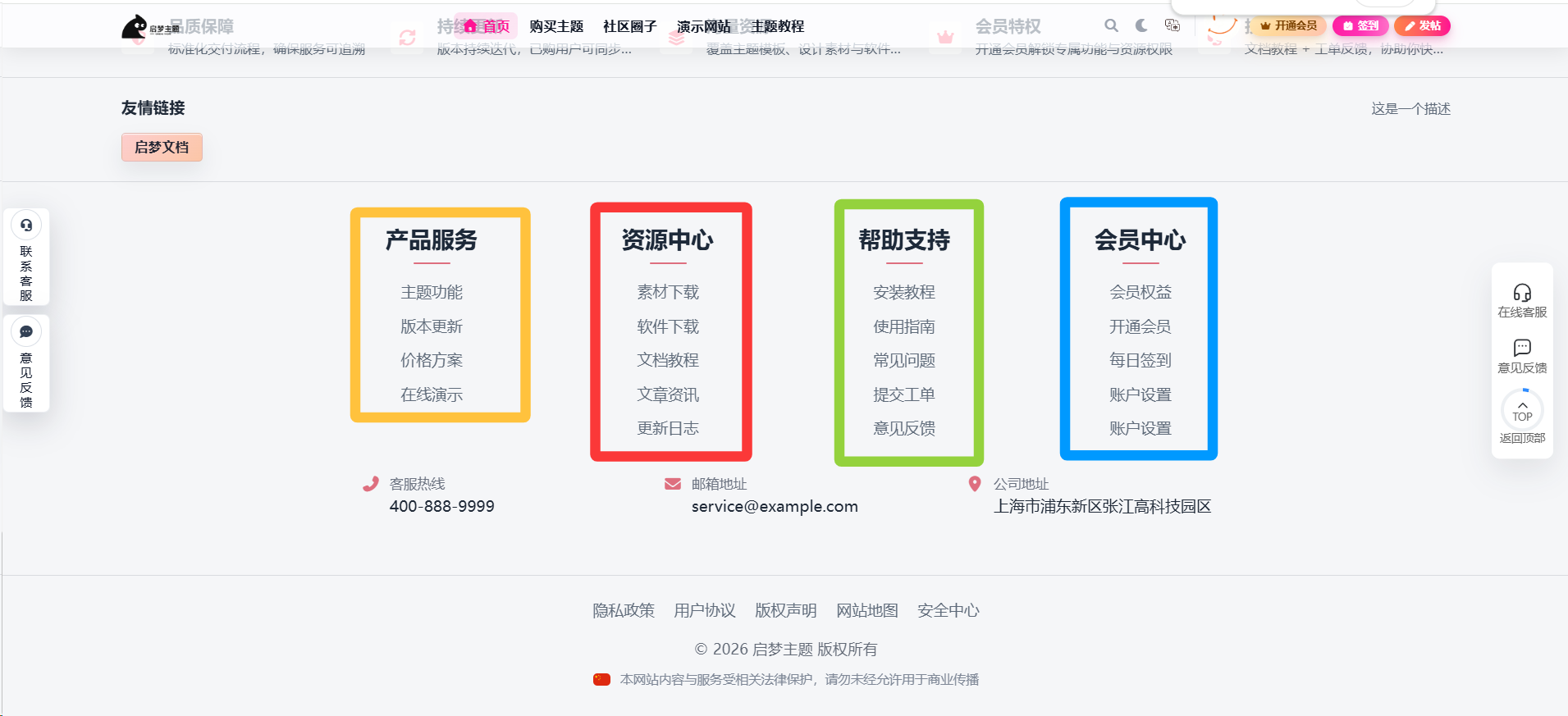Open the 隐私政策 footer link
Viewport: 1568px width, 716px height.
(624, 610)
